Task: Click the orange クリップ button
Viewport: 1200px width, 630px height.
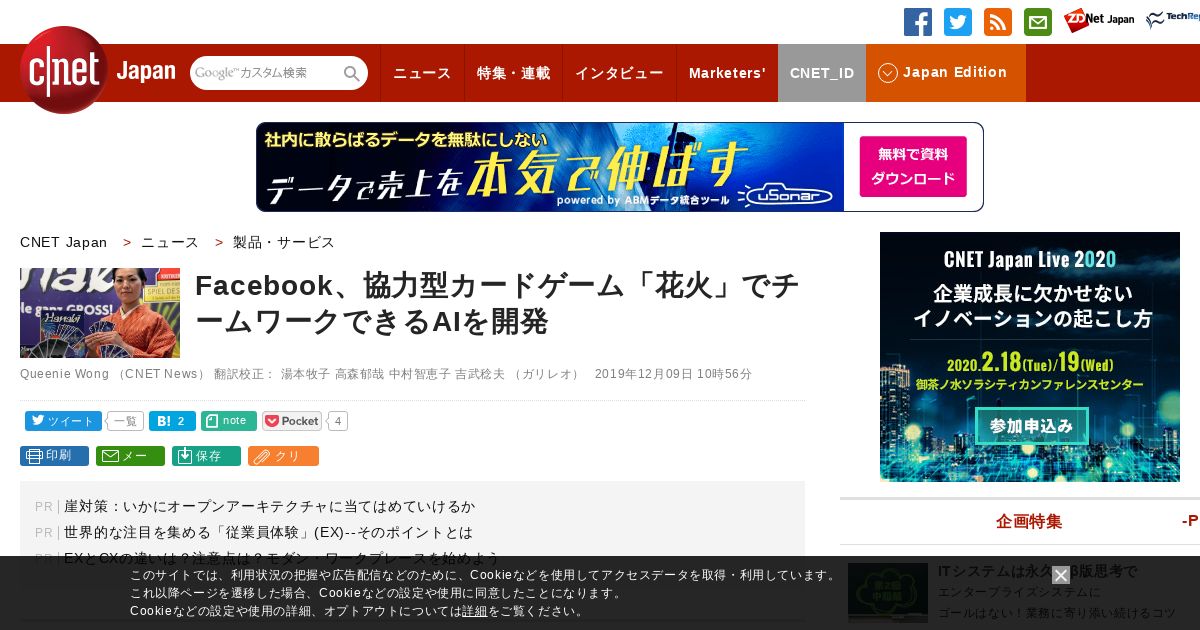Action: point(283,456)
